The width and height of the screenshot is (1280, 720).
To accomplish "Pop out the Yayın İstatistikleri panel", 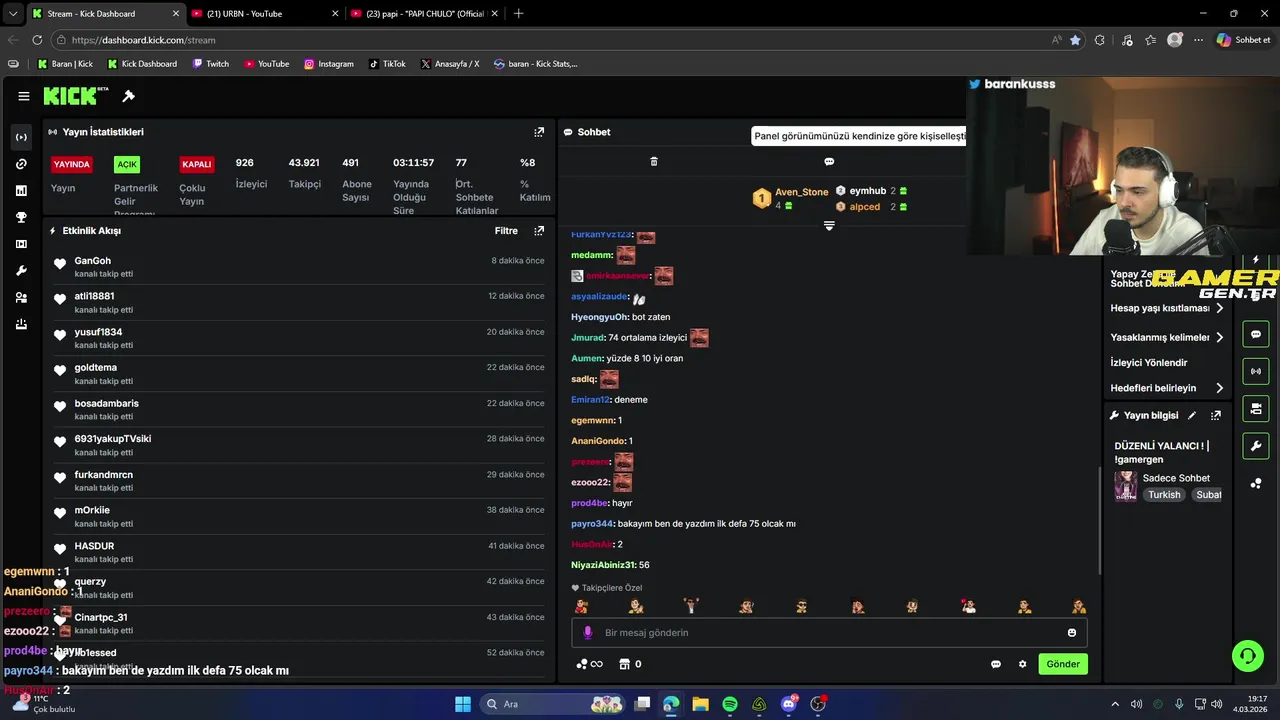I will [x=539, y=132].
